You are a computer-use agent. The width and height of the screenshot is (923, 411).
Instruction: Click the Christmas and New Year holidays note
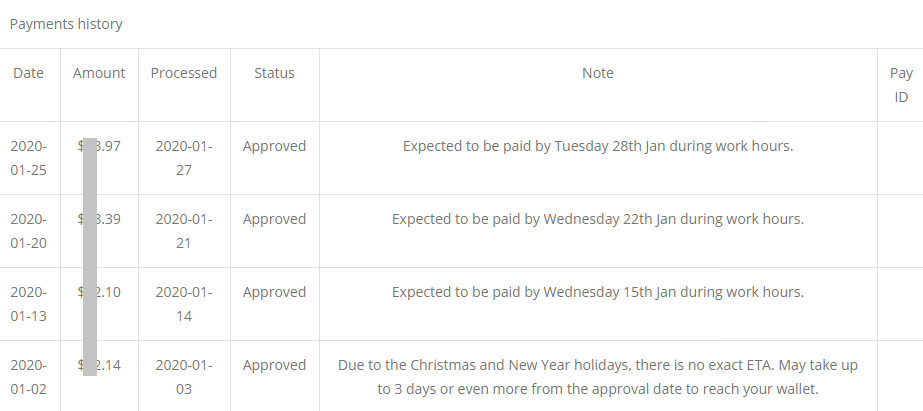(x=598, y=377)
